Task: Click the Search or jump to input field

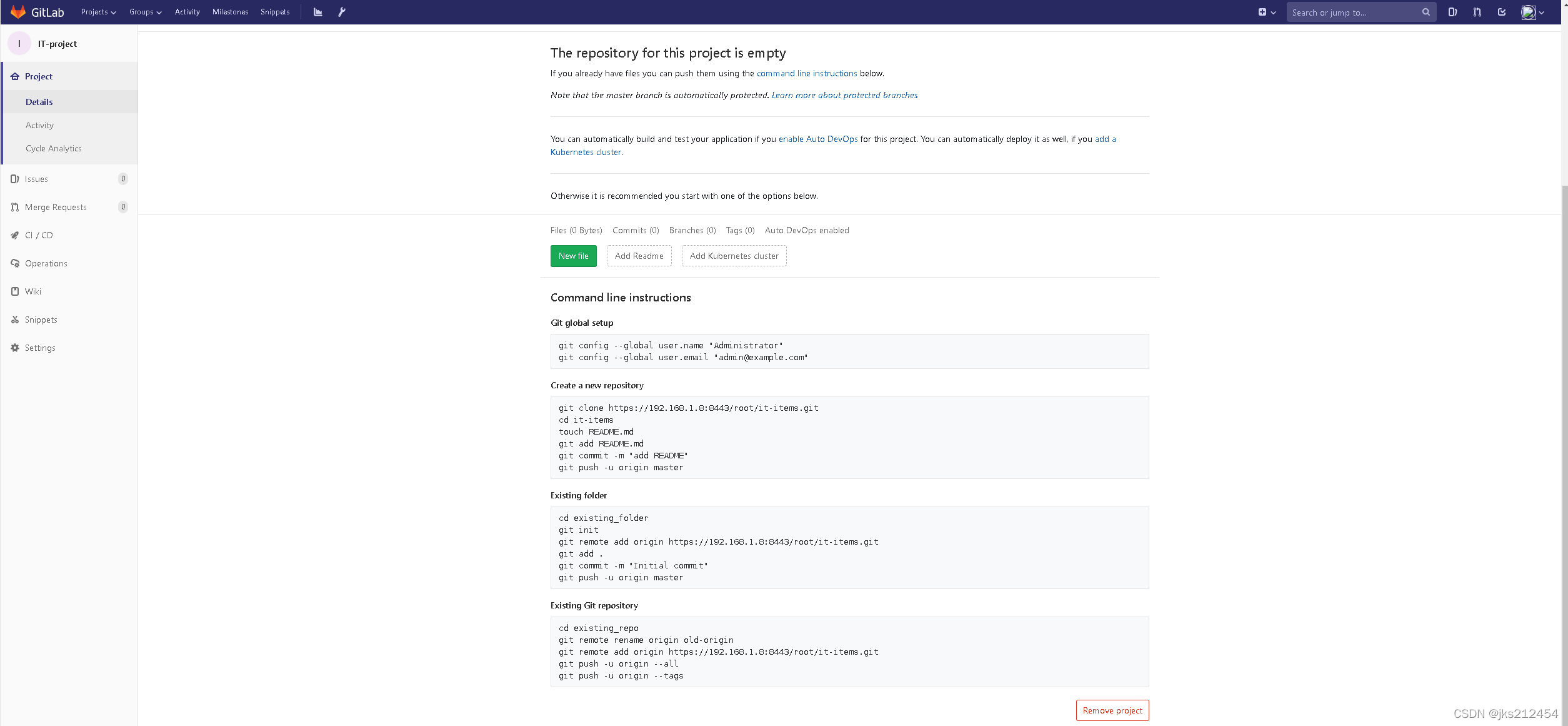Action: [x=1355, y=11]
